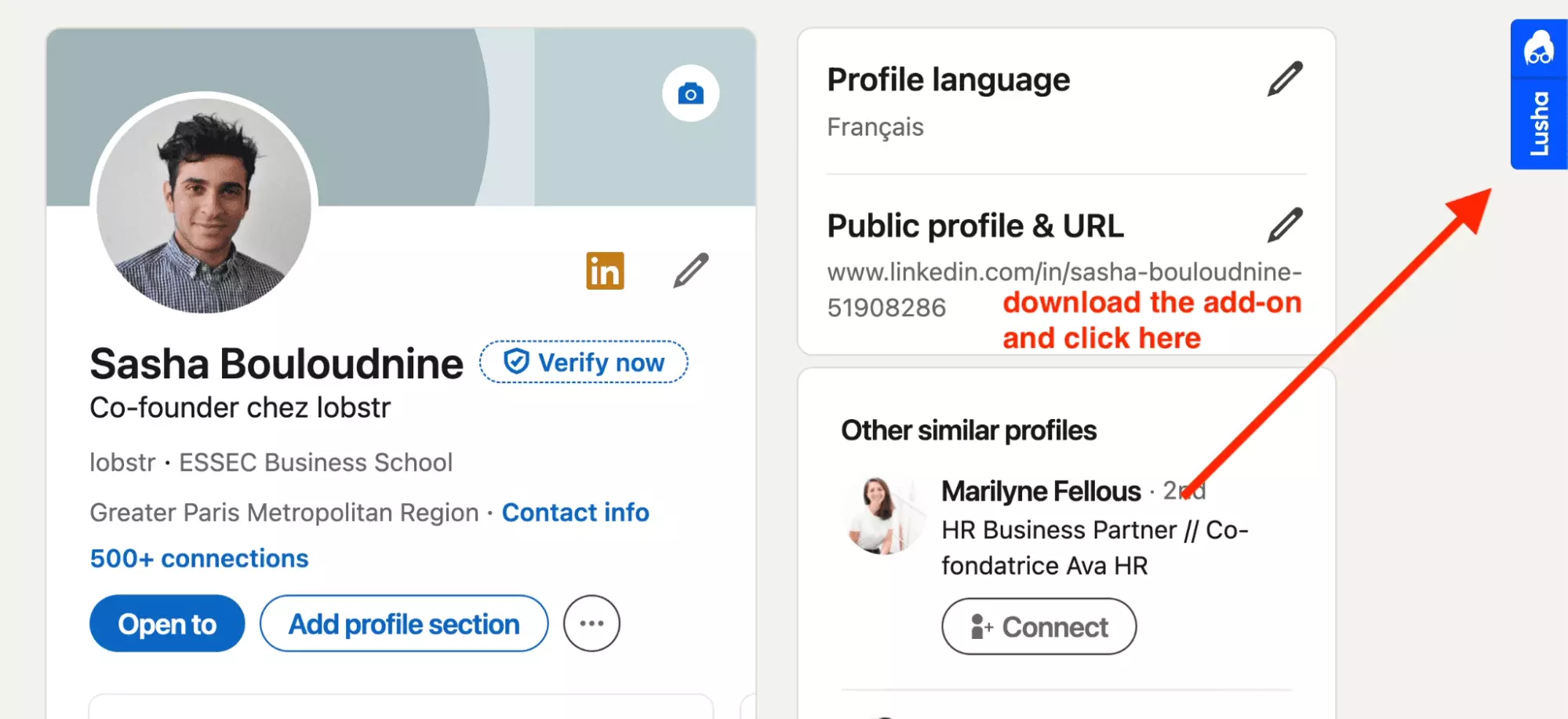Edit Public profile & URL pencil icon
The width and height of the screenshot is (1568, 719).
(1285, 224)
